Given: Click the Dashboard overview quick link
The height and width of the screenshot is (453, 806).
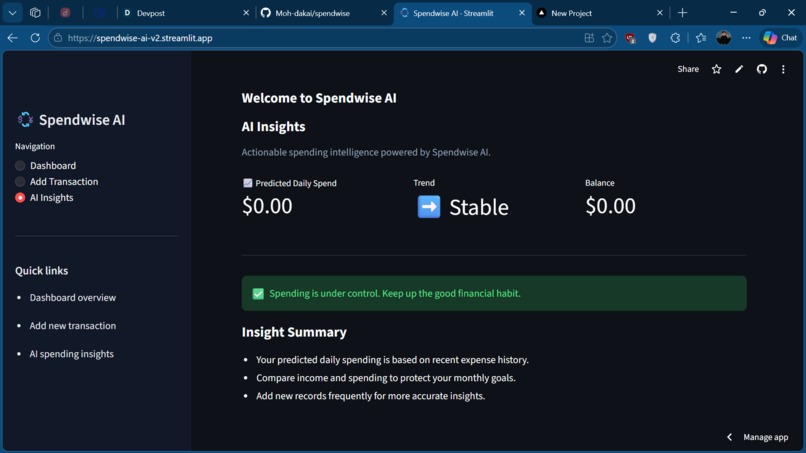Looking at the screenshot, I should 72,298.
